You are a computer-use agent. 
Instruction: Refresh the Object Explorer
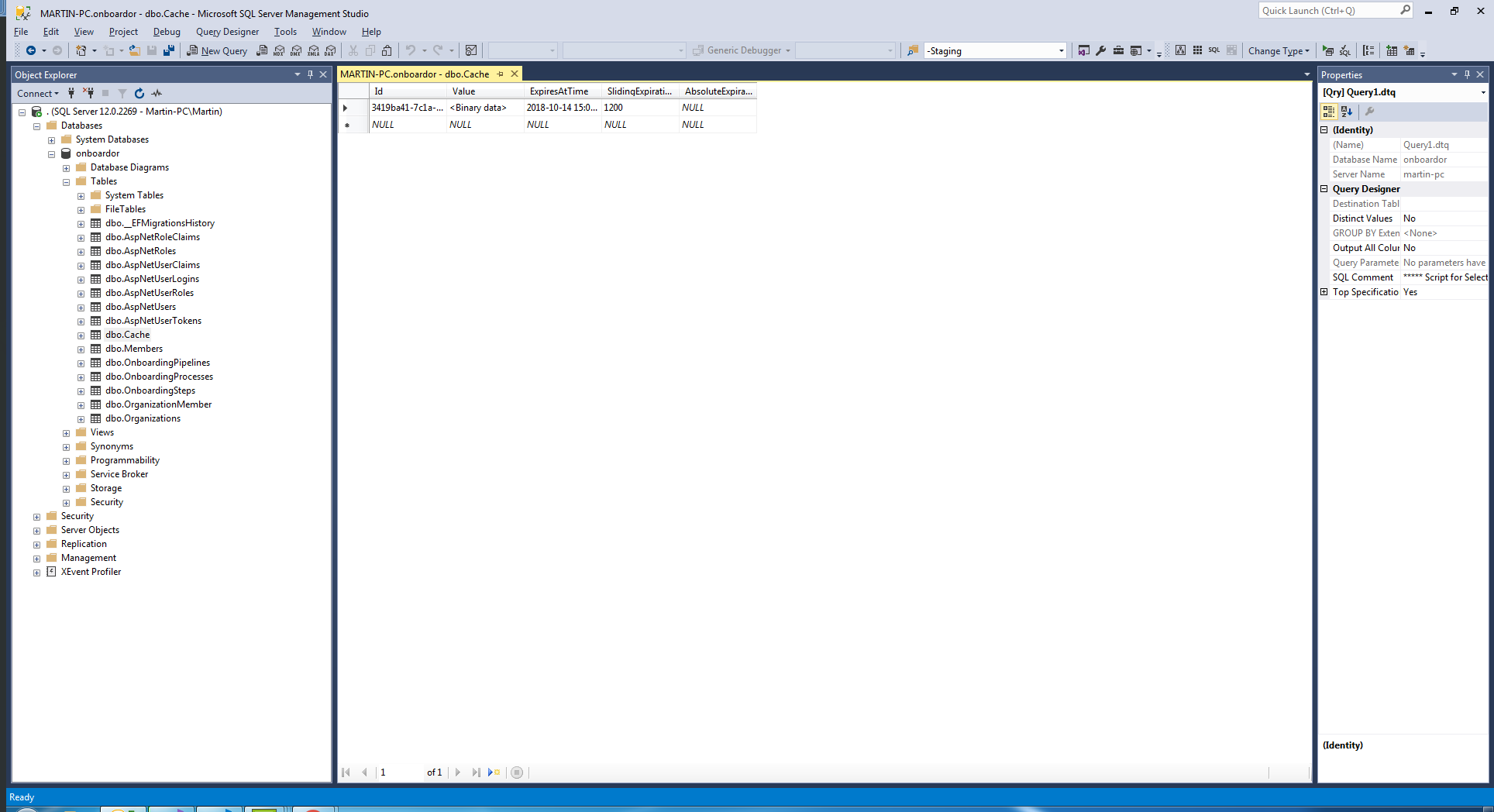pos(139,93)
